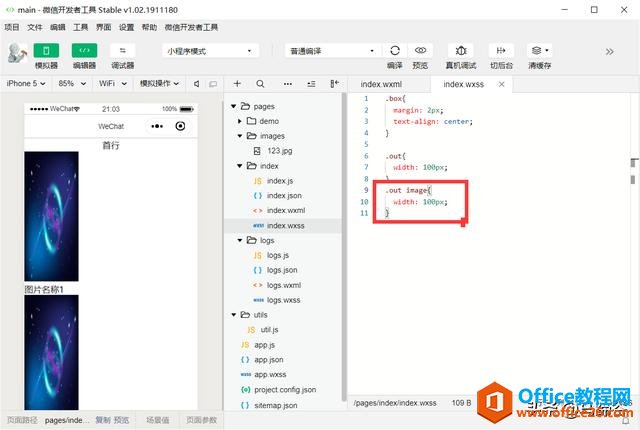Image resolution: width=640 pixels, height=430 pixels.
Task: Click the 真机调试 remote debug icon
Action: pos(461,50)
